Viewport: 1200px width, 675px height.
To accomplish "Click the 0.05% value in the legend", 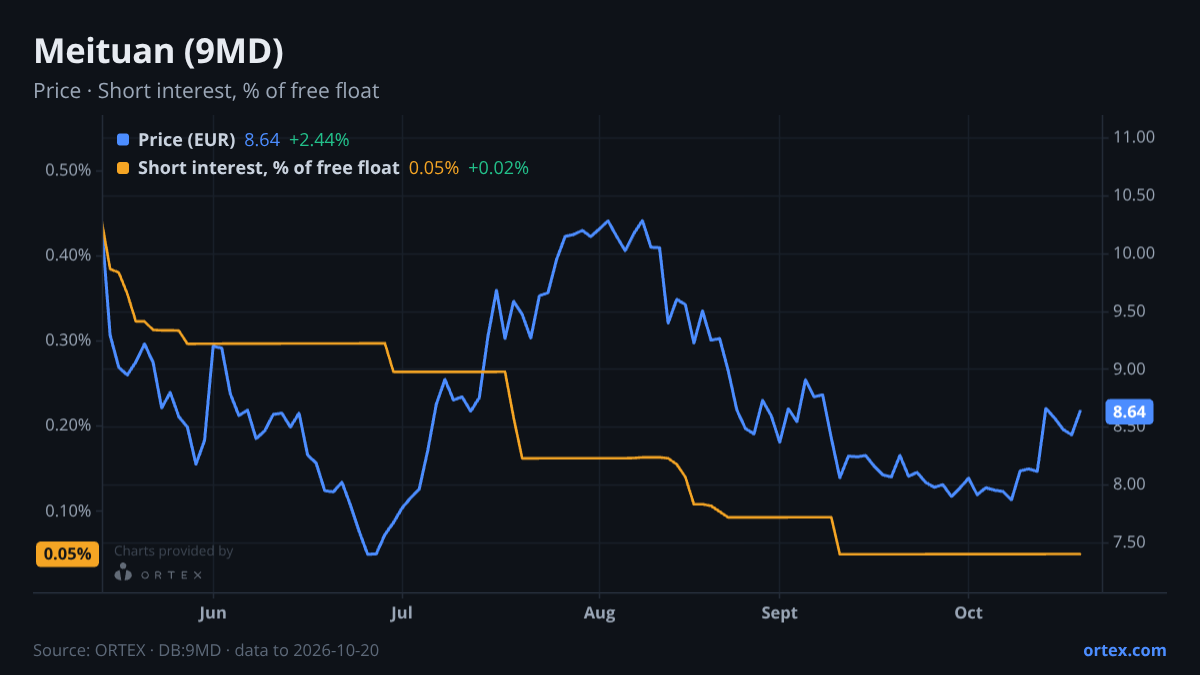I will [434, 168].
